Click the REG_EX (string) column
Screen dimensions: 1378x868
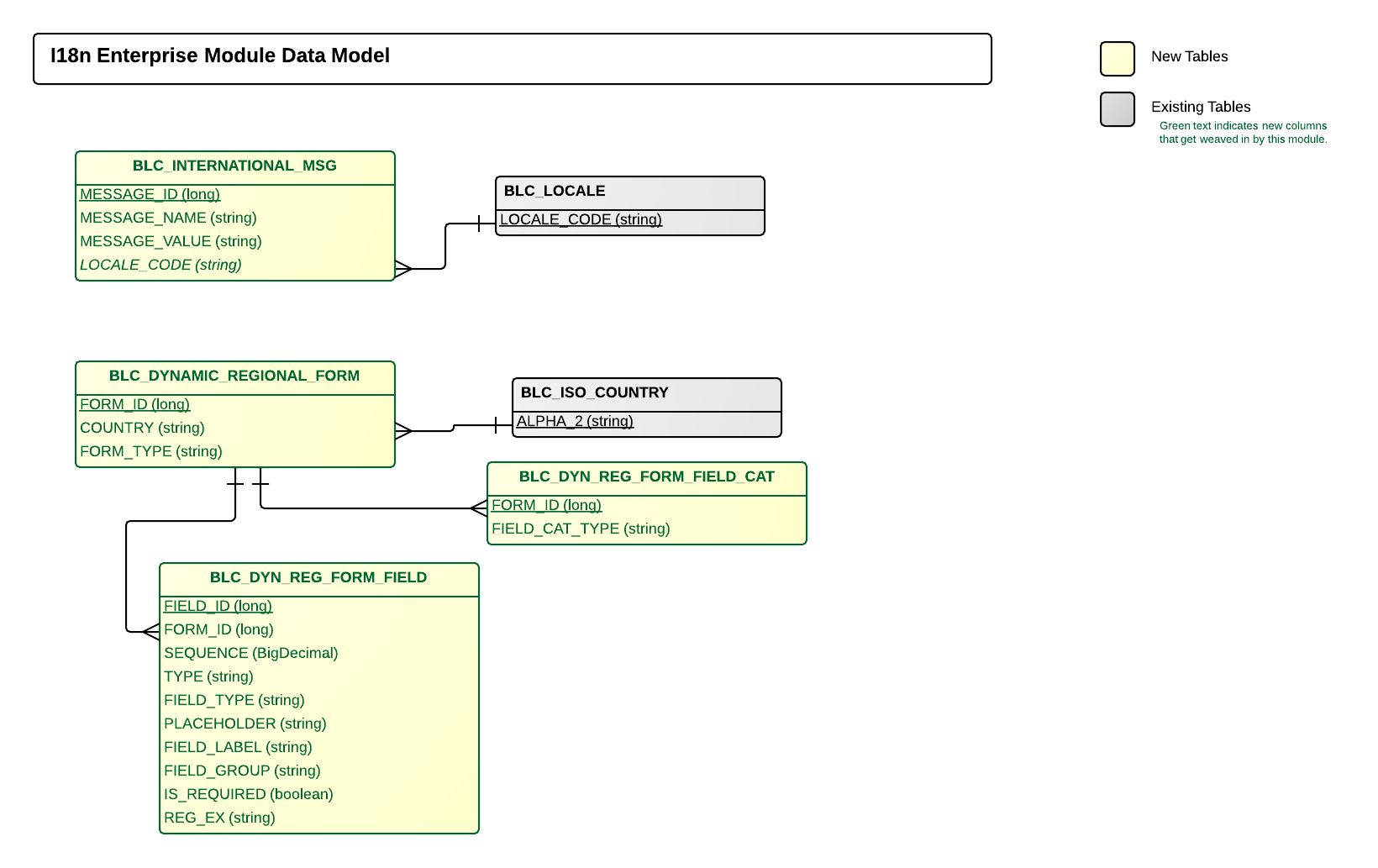point(219,818)
